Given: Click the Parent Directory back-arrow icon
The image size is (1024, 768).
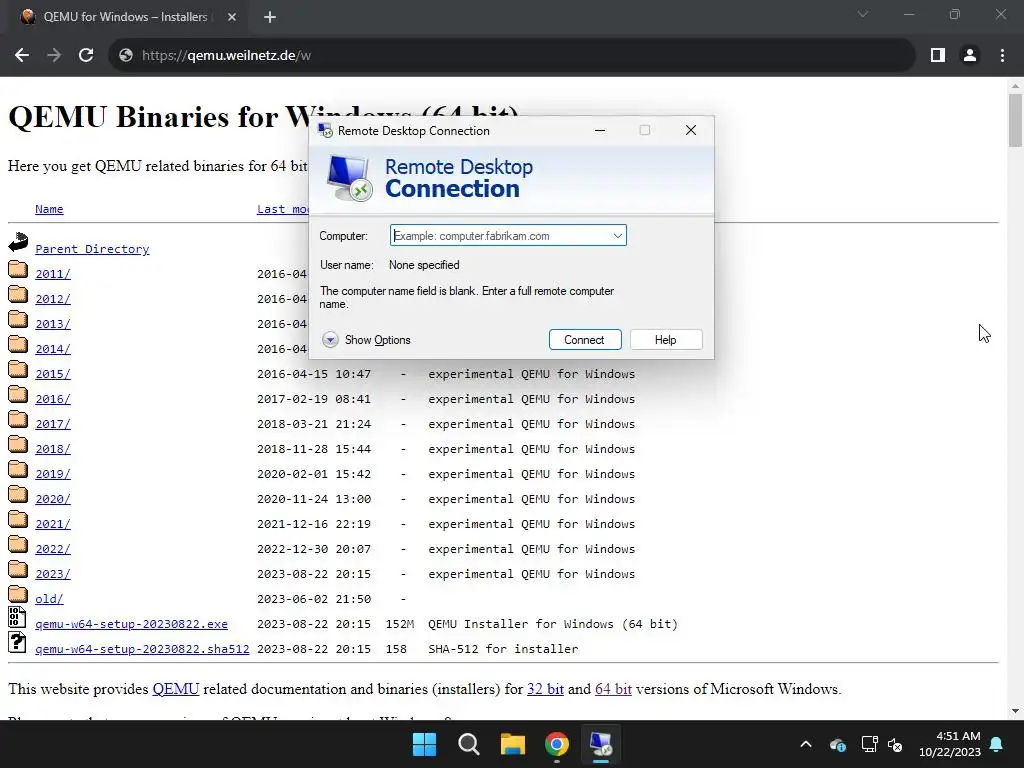Looking at the screenshot, I should click(18, 242).
